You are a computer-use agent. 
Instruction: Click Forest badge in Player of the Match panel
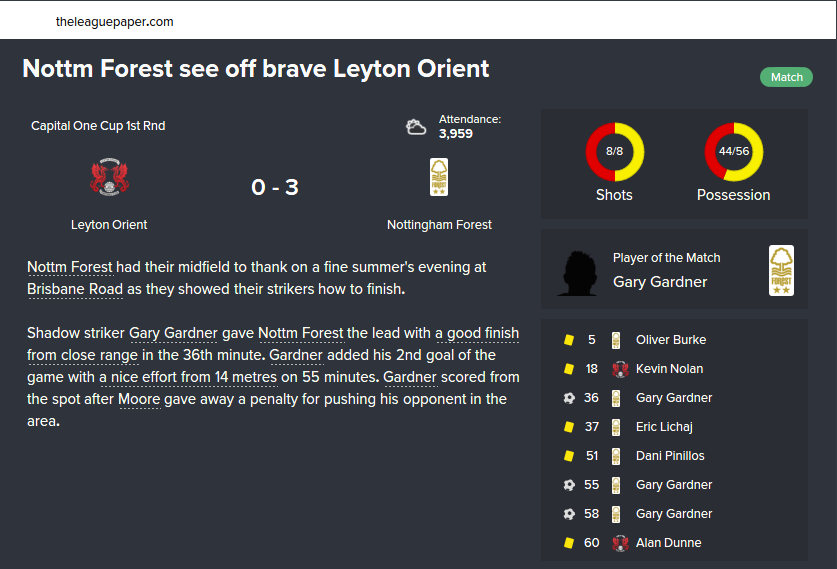click(x=781, y=271)
